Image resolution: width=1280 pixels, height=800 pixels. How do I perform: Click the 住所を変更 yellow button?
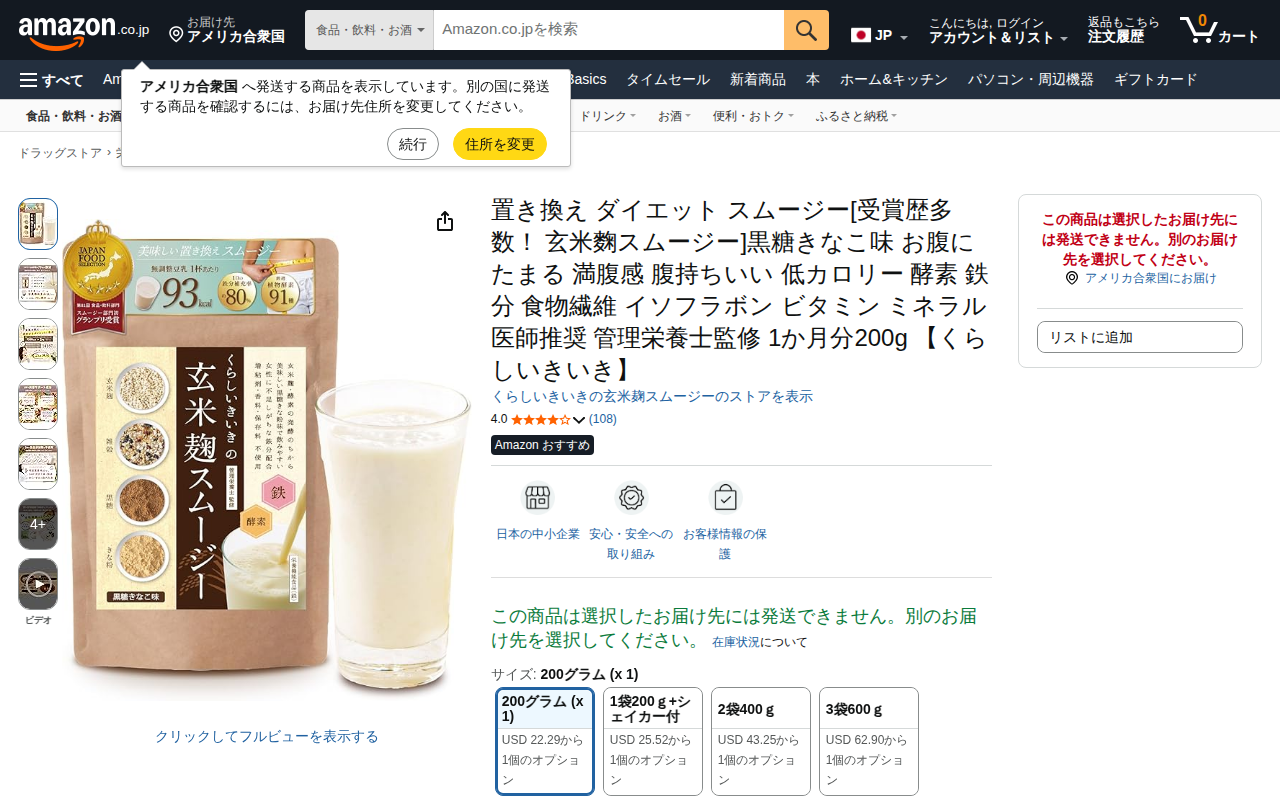(x=500, y=144)
